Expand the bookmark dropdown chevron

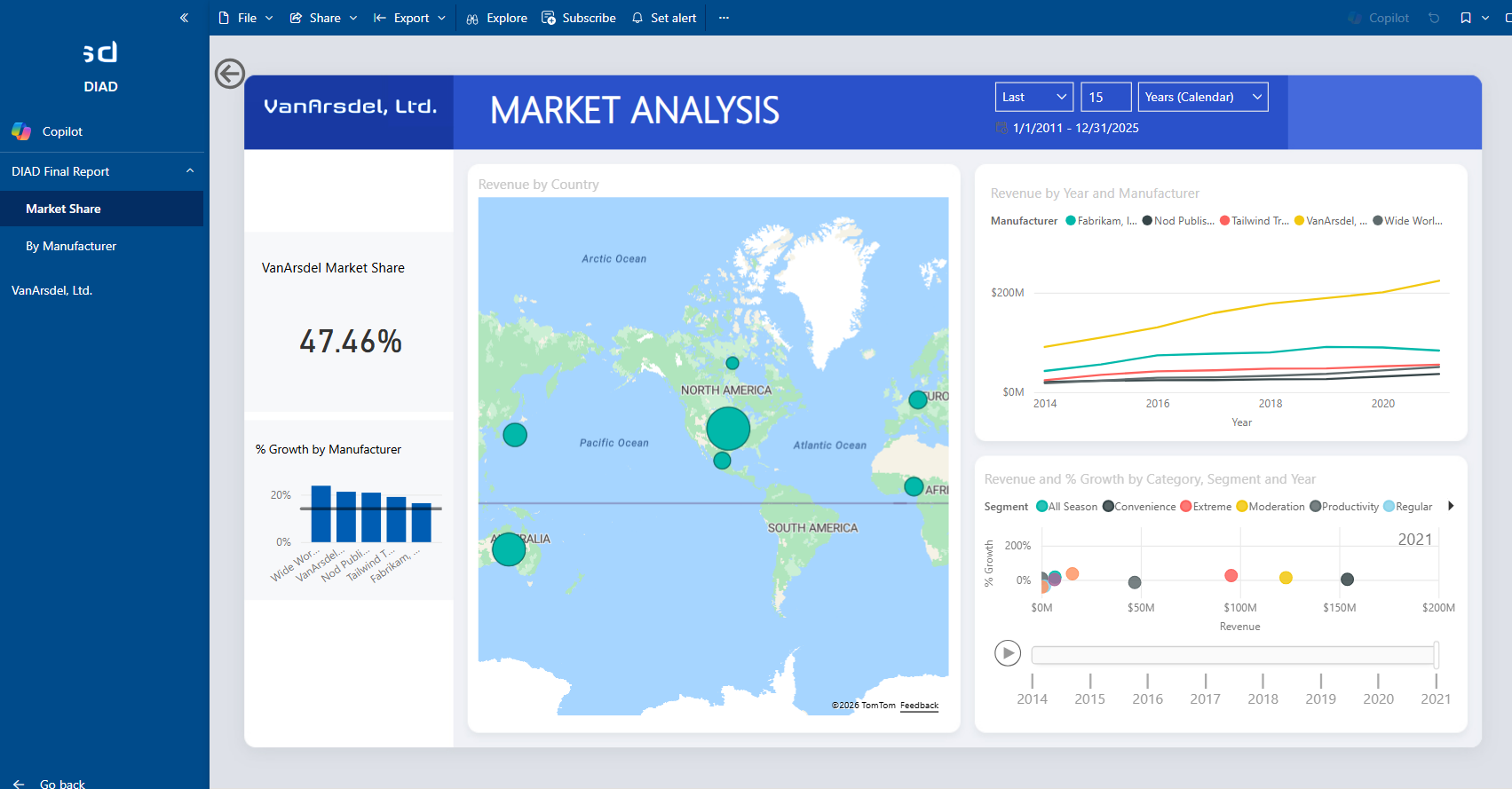coord(1485,18)
